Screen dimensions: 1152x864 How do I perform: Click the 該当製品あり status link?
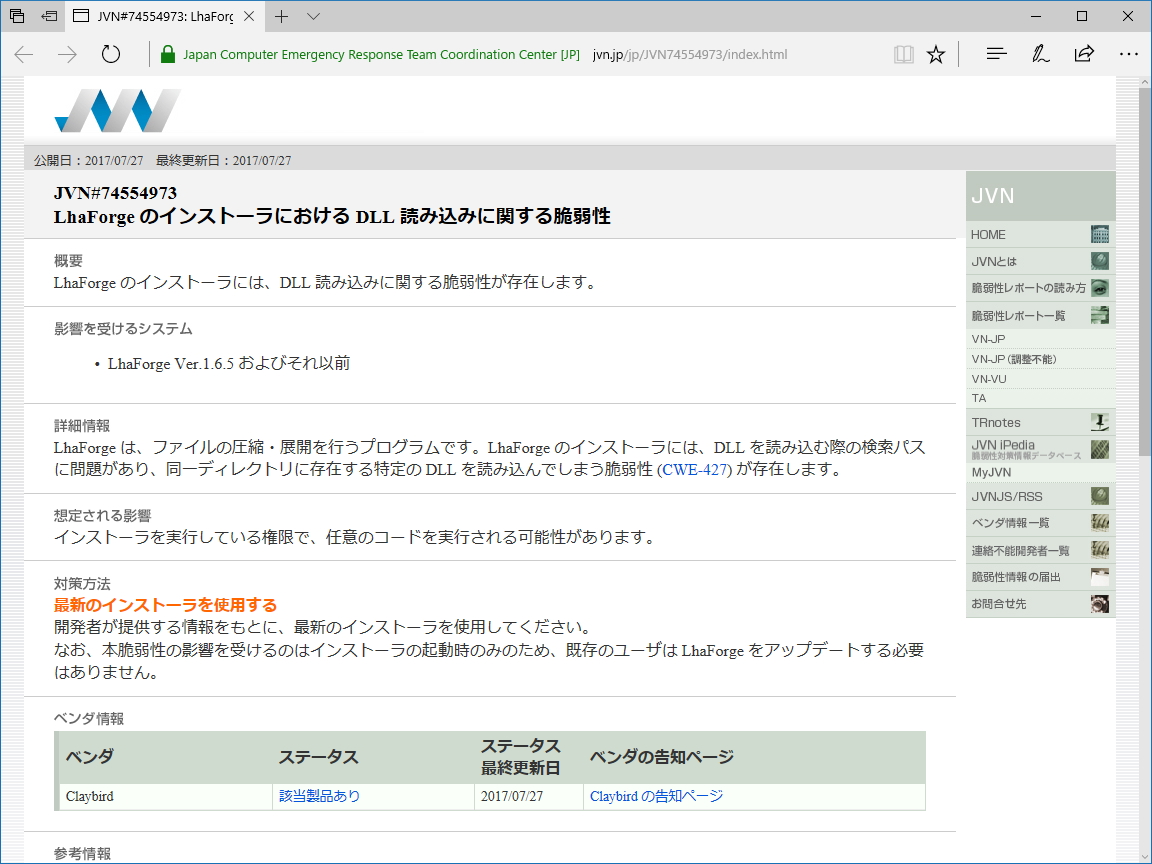[x=316, y=797]
